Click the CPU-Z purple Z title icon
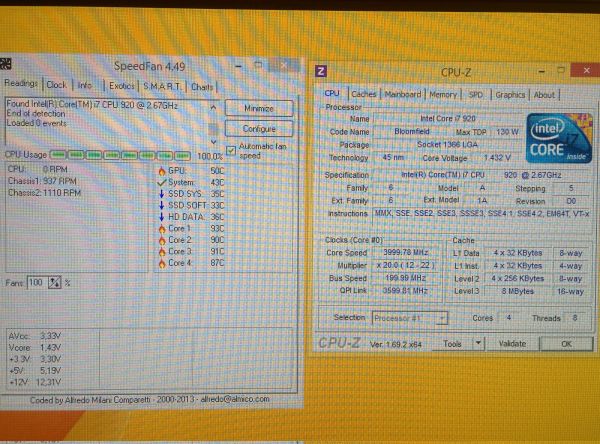 click(321, 71)
